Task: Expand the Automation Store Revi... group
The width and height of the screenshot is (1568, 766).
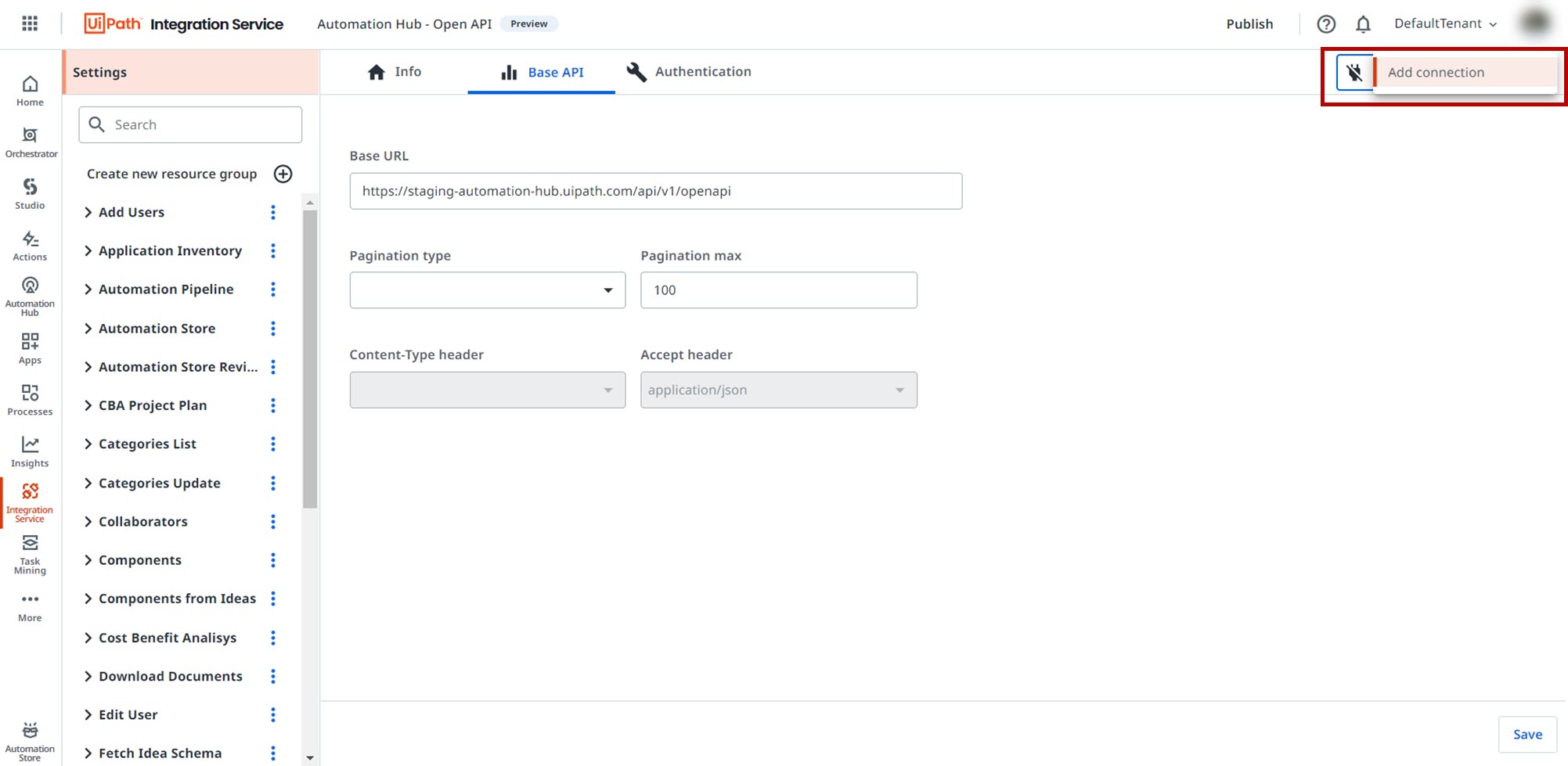Action: click(88, 367)
